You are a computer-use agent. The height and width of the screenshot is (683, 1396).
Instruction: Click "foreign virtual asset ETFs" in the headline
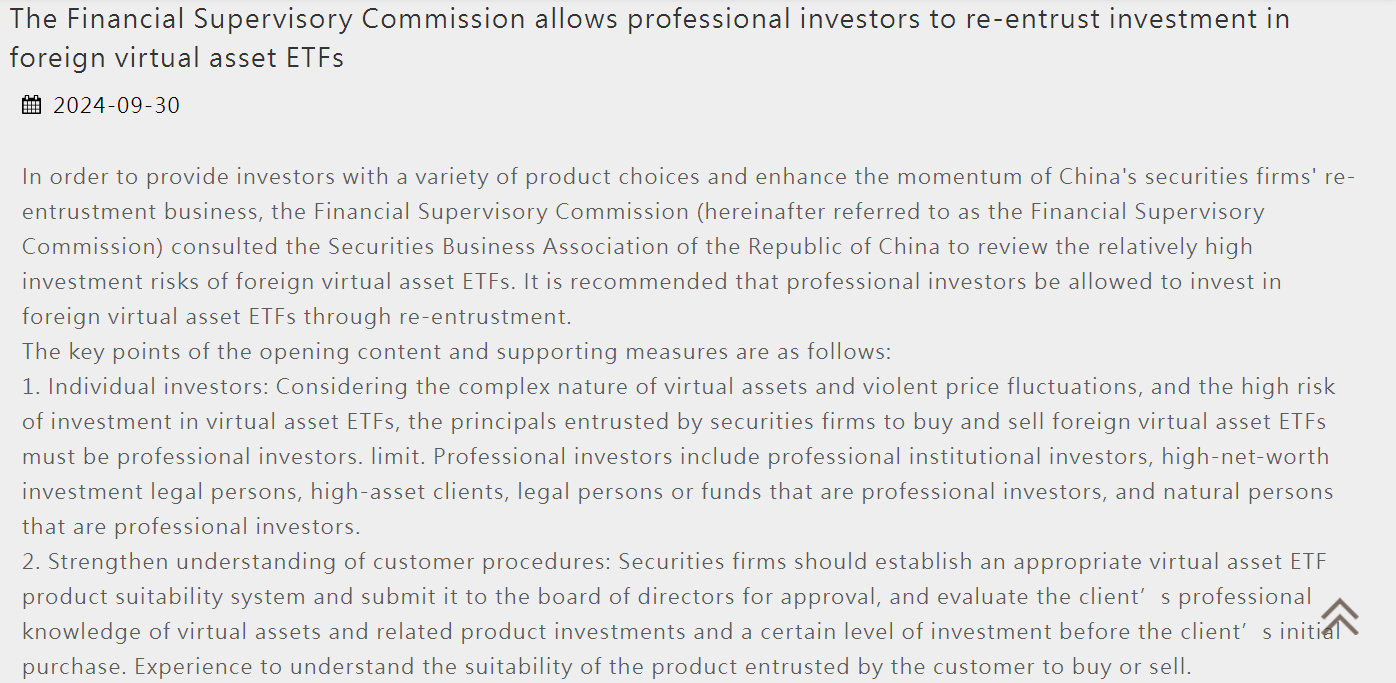tap(176, 58)
